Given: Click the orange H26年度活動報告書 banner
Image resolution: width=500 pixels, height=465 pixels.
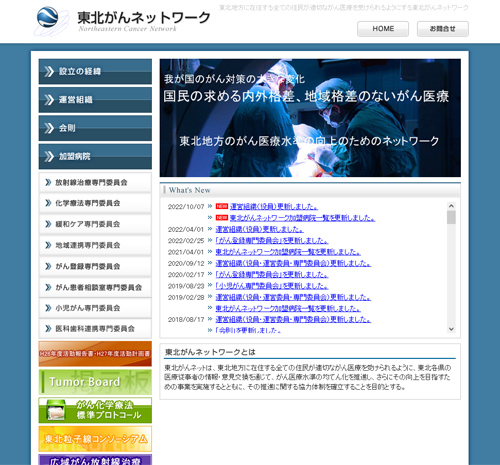Looking at the screenshot, I should click(x=95, y=354).
